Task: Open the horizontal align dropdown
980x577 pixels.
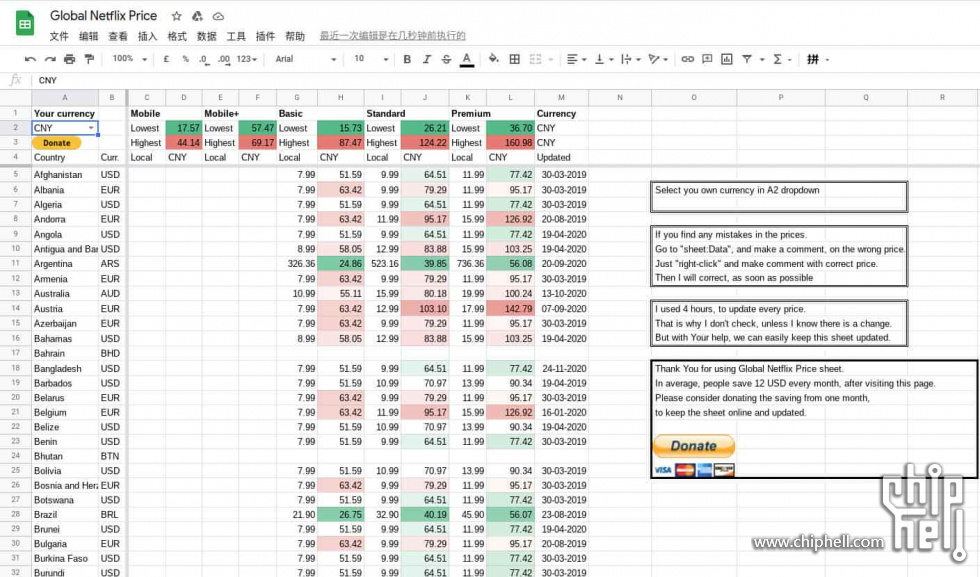Action: (x=576, y=59)
